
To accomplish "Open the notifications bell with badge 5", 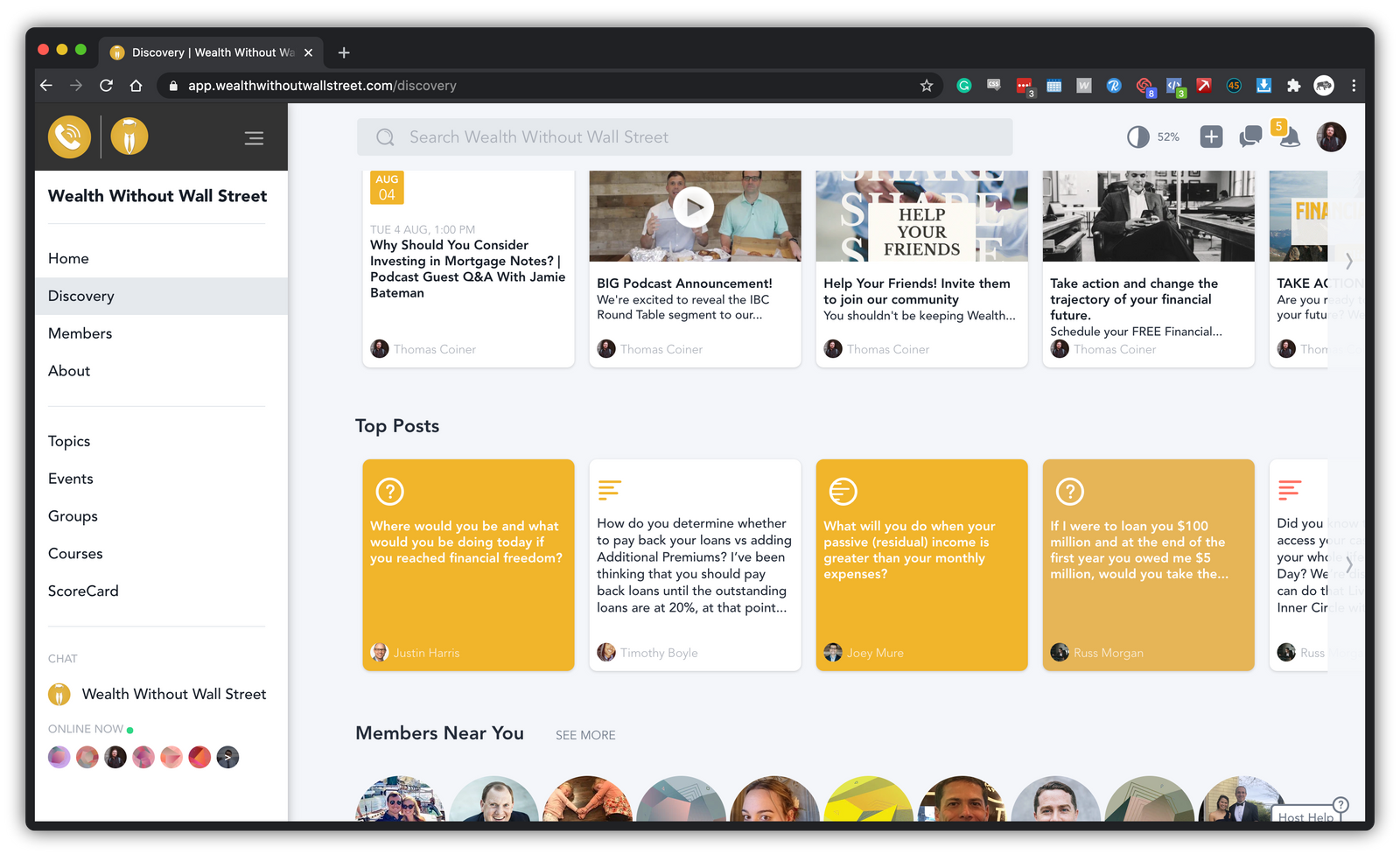I will (1288, 136).
